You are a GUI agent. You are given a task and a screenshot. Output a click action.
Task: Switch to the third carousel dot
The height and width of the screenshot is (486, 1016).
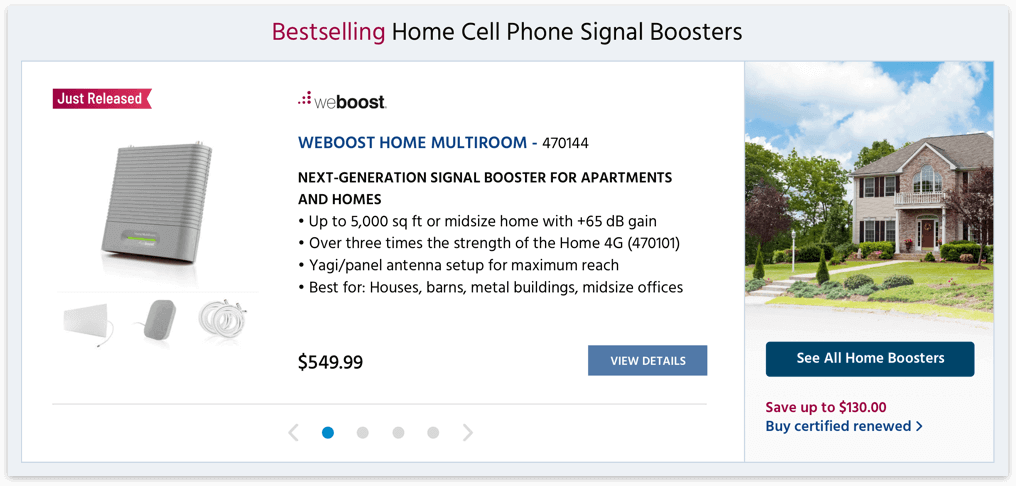pyautogui.click(x=398, y=433)
